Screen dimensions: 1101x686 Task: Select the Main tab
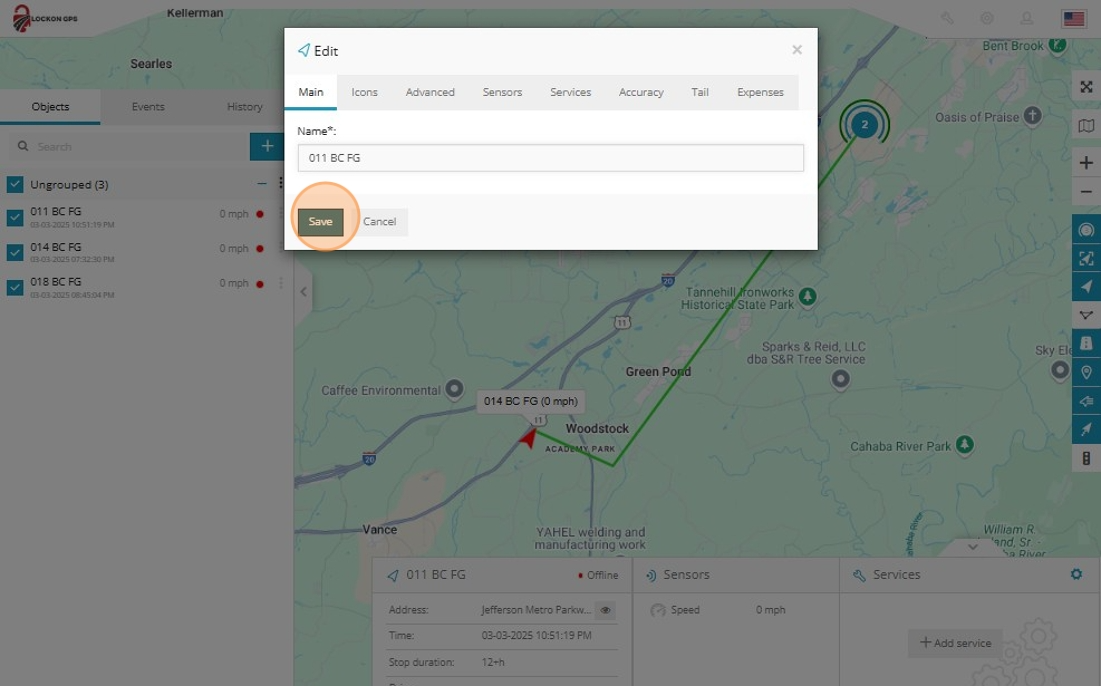tap(310, 92)
